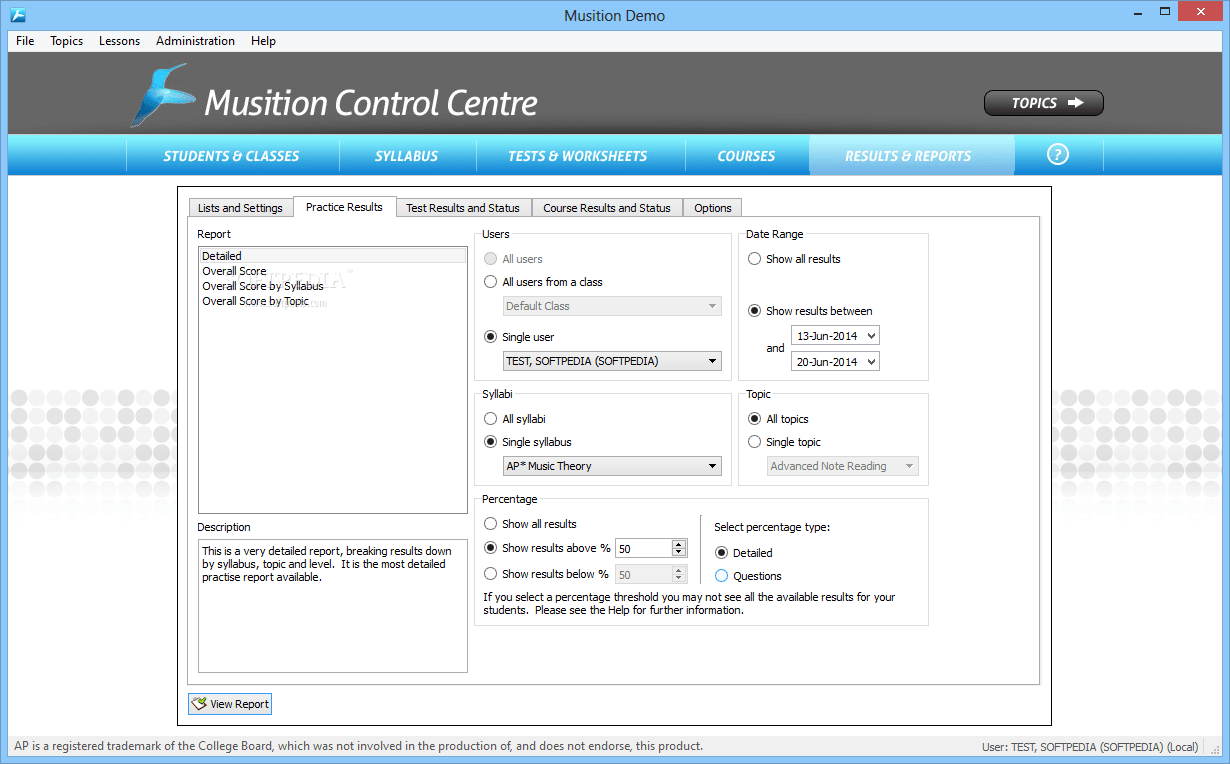Go to Syllabus section

pos(407,156)
